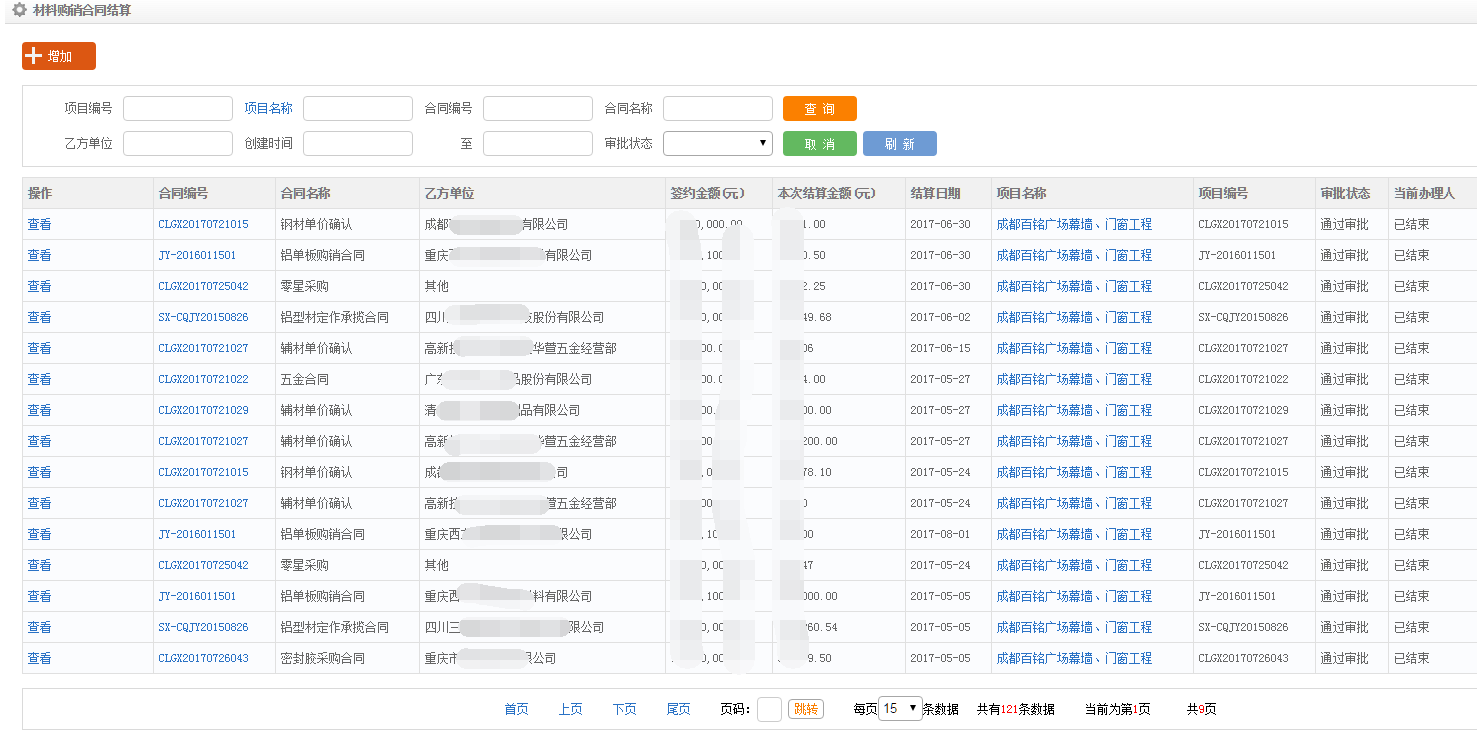The width and height of the screenshot is (1477, 731).
Task: Click the blue 项目名称 filter label link
Action: 268,109
